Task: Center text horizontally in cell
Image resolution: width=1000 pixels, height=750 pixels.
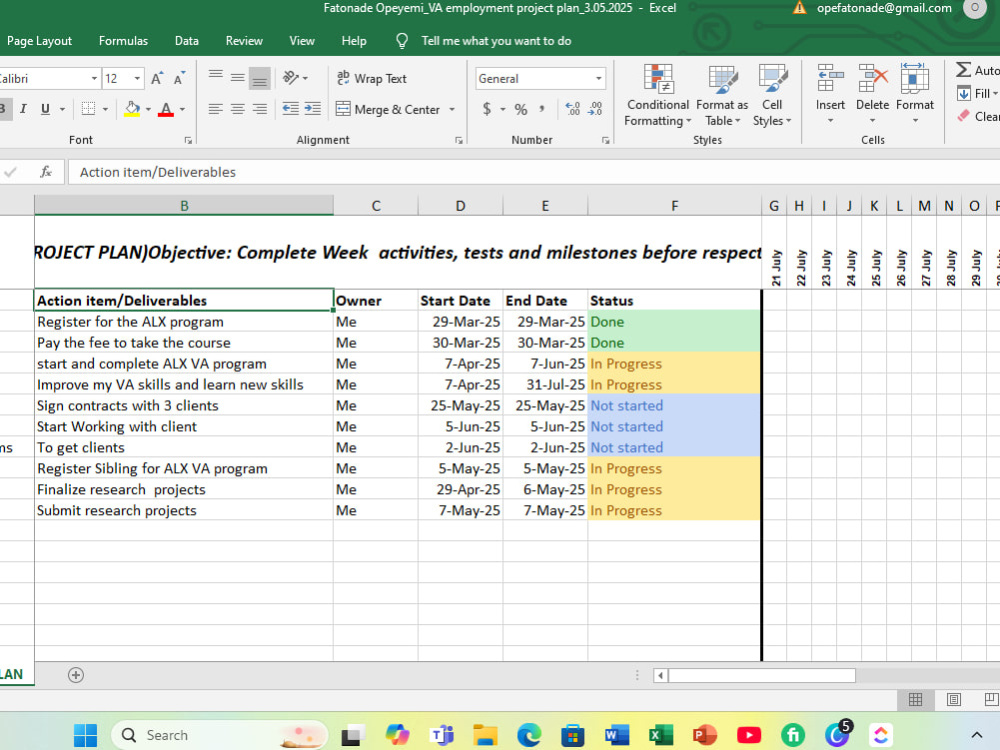Action: tap(237, 109)
